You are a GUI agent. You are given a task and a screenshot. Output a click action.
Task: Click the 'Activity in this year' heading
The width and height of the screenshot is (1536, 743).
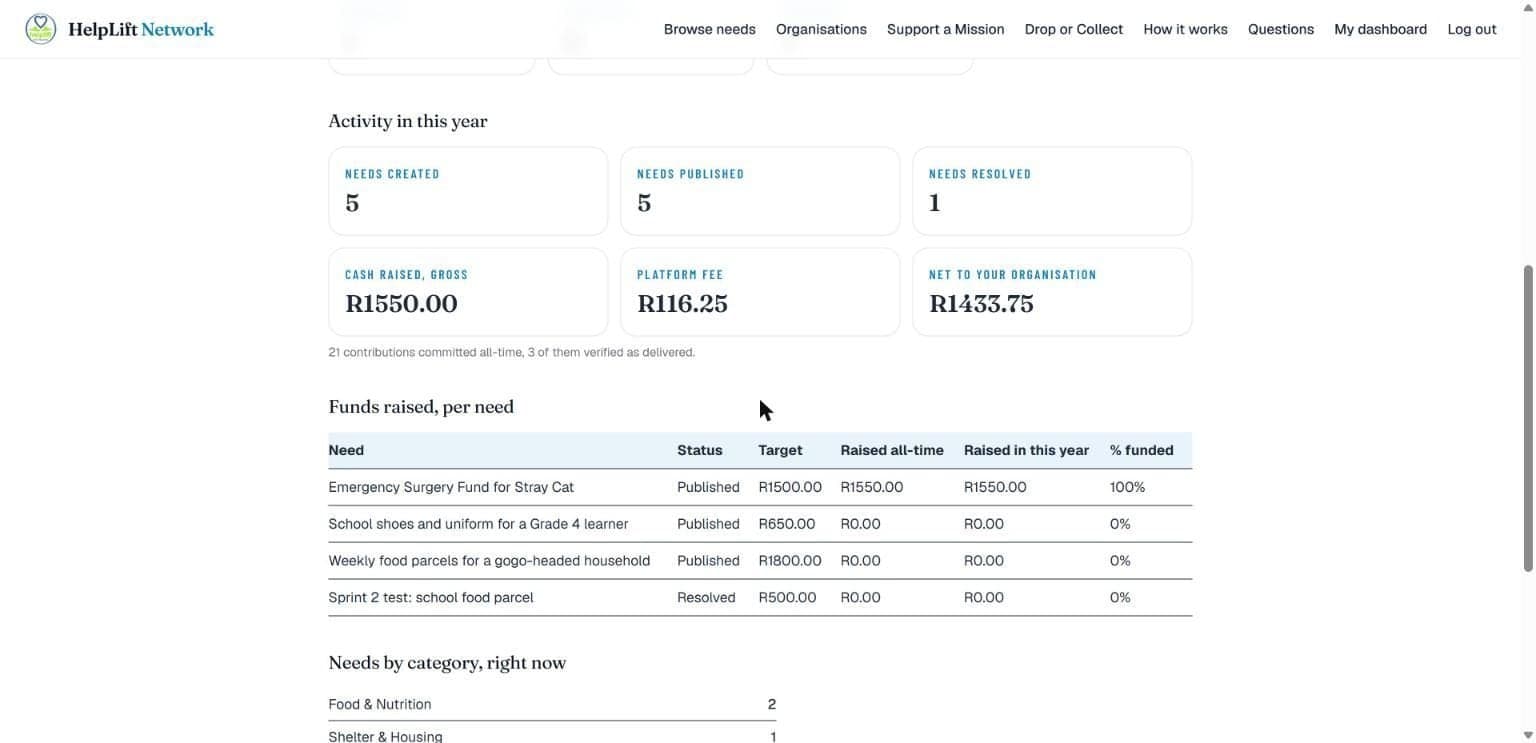click(x=408, y=121)
